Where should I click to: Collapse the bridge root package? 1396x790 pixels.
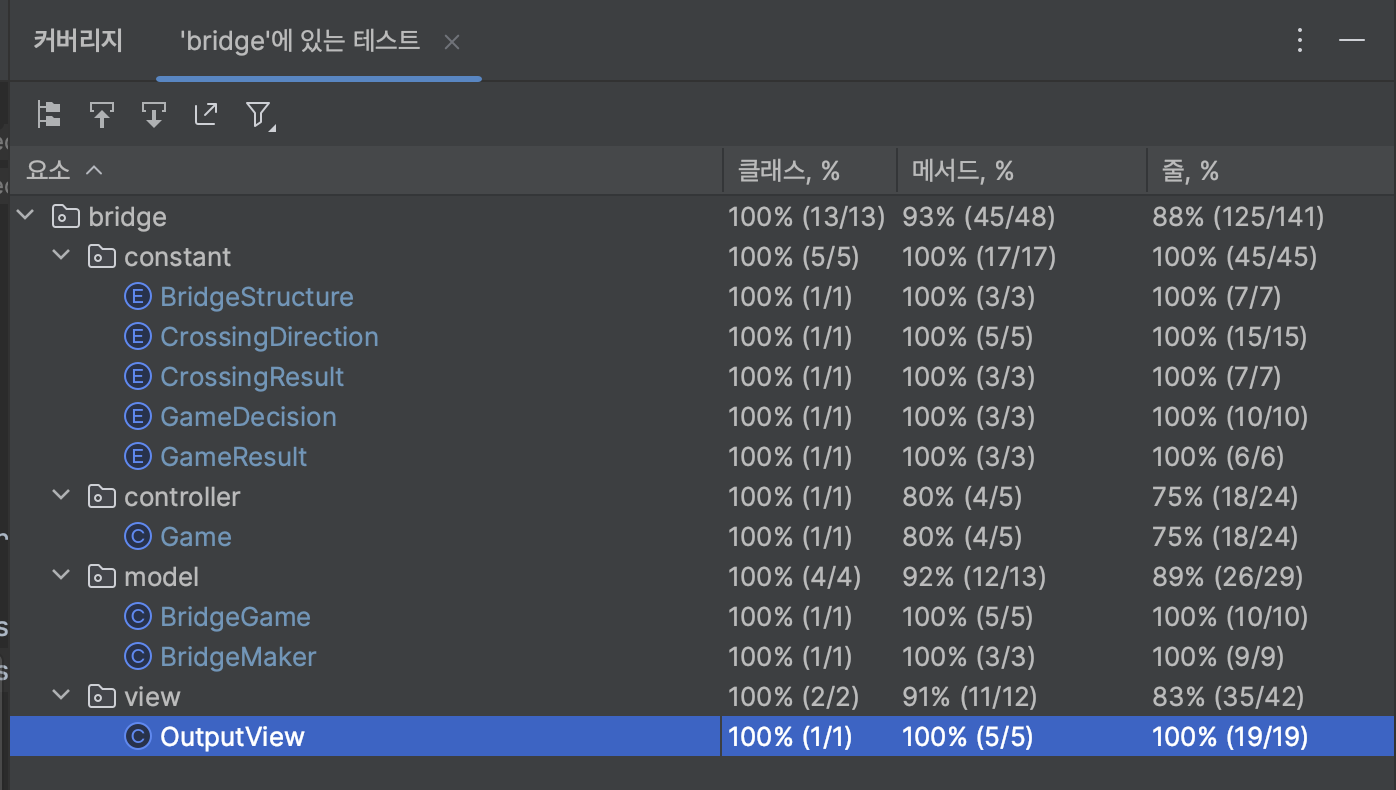tap(26, 216)
